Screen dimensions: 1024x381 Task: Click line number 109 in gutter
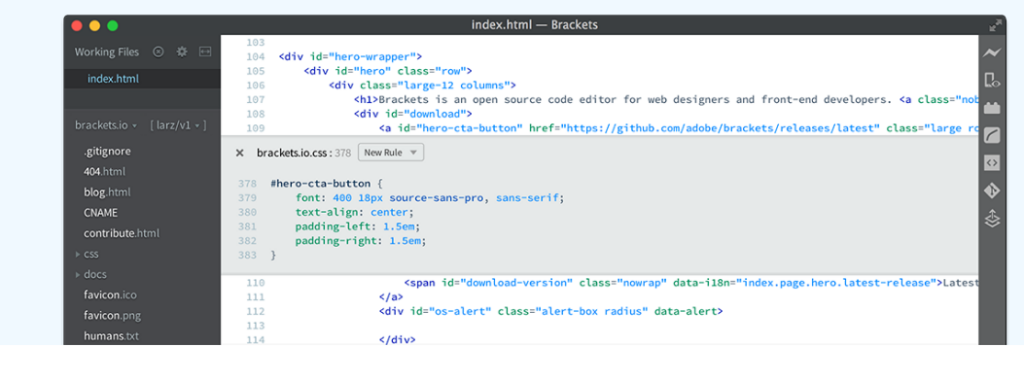[x=255, y=128]
